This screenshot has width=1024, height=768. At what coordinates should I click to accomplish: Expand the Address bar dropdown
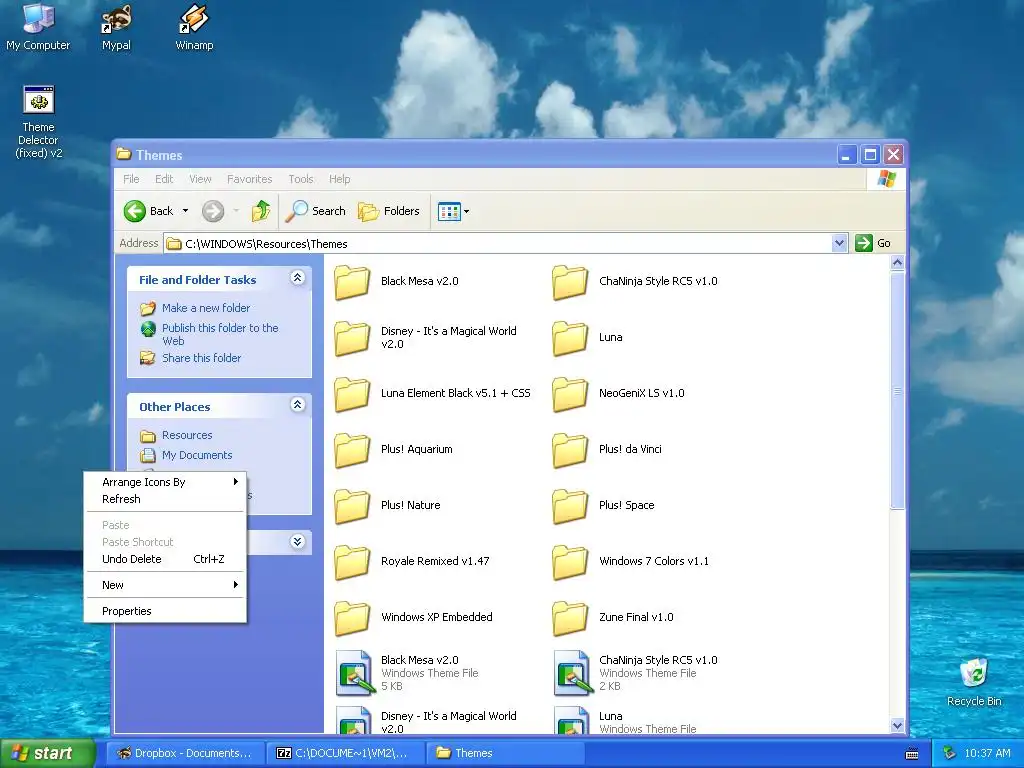coord(839,243)
